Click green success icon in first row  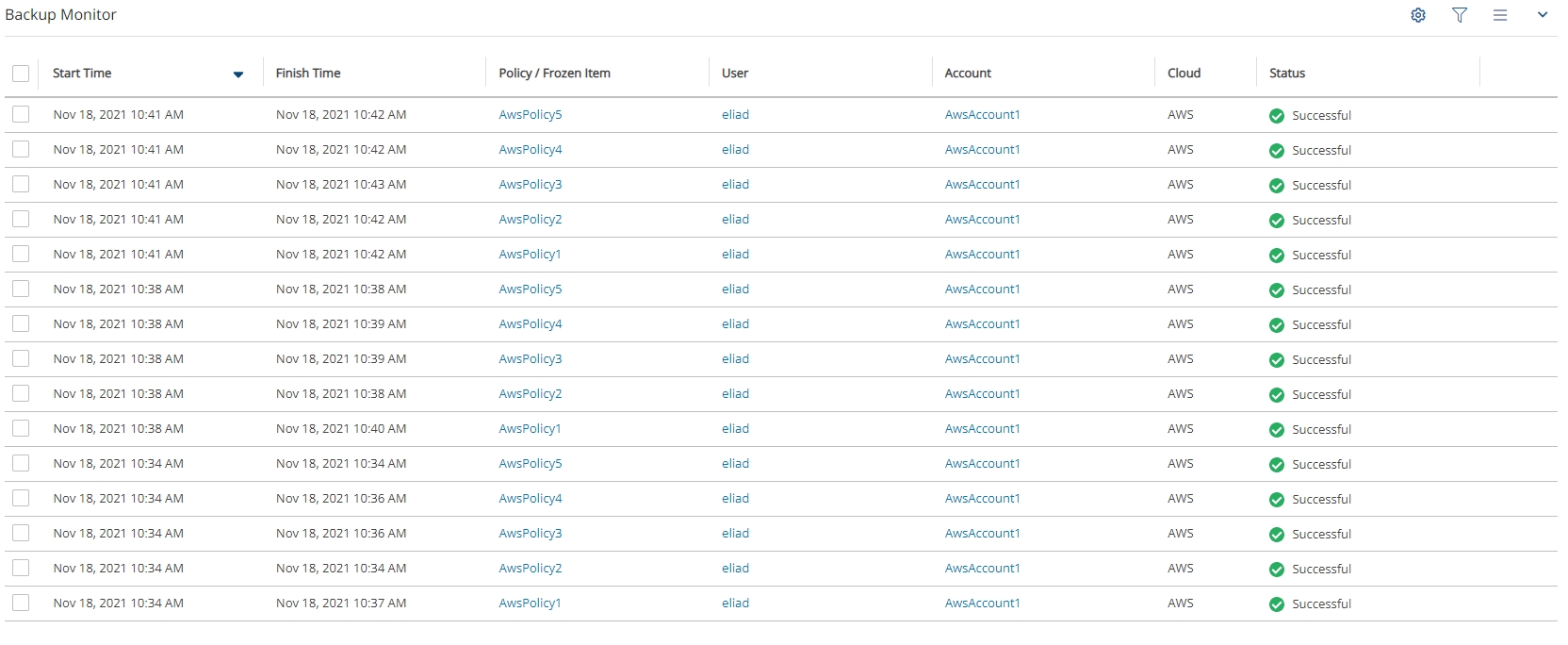[x=1277, y=116]
